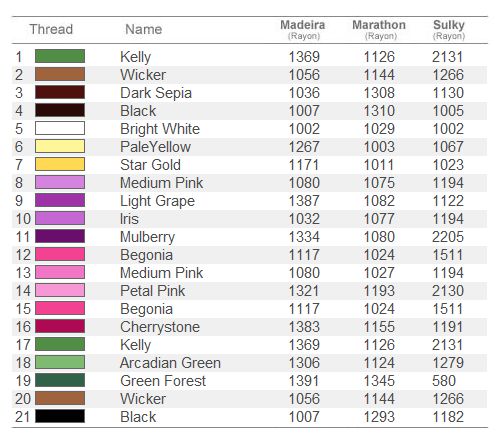
Task: Select the Green Forest swatch in row 19
Action: point(60,380)
